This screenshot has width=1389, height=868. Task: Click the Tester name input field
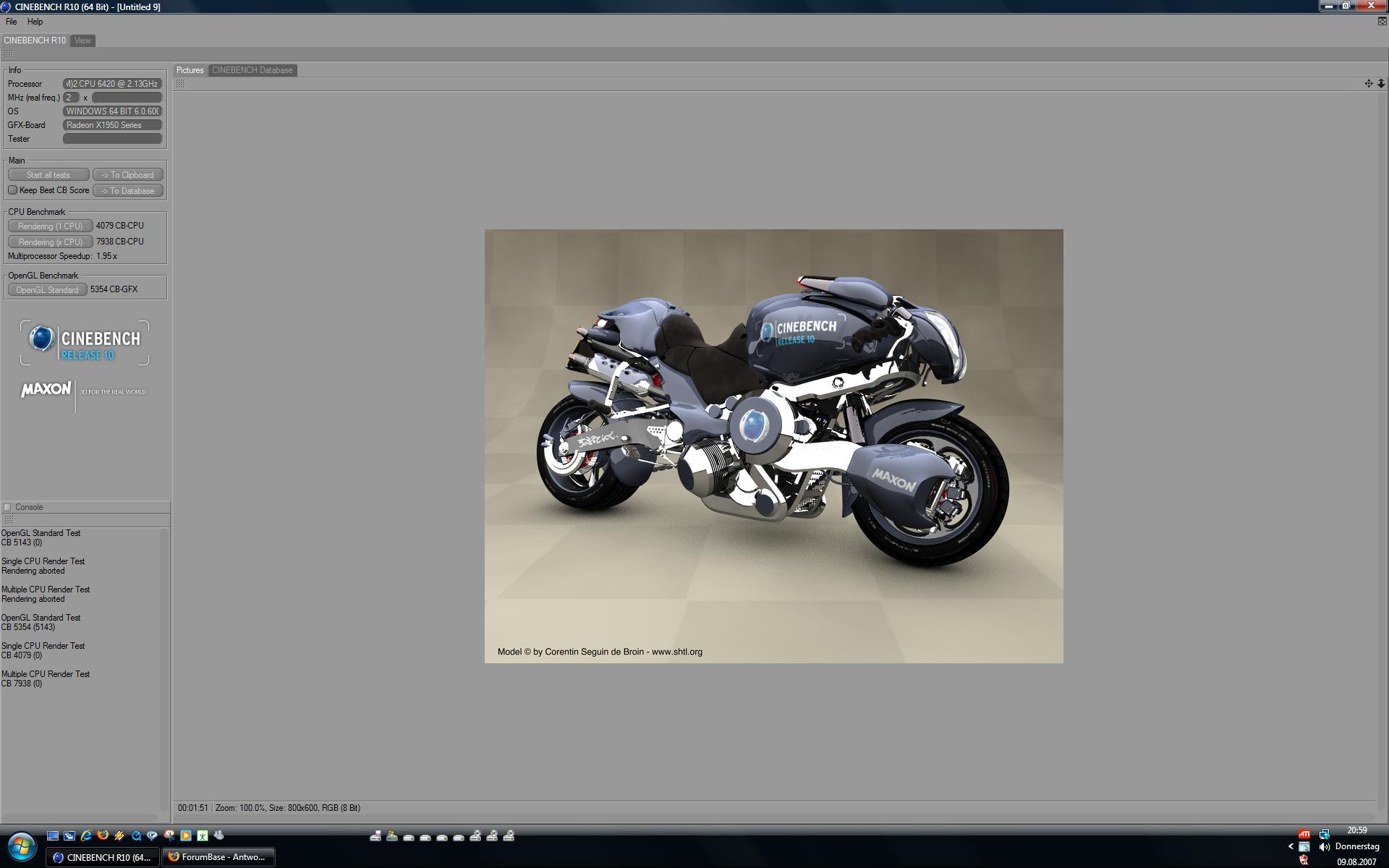(112, 139)
